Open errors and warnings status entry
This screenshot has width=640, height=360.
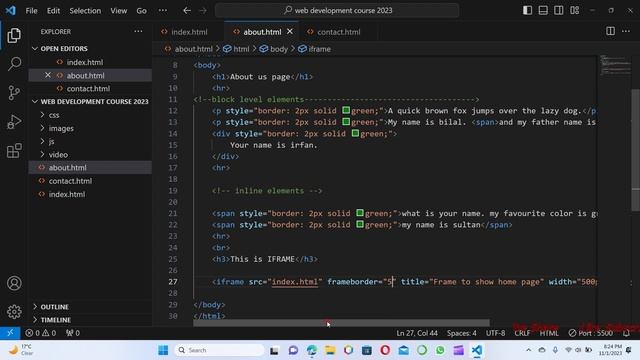click(40, 333)
